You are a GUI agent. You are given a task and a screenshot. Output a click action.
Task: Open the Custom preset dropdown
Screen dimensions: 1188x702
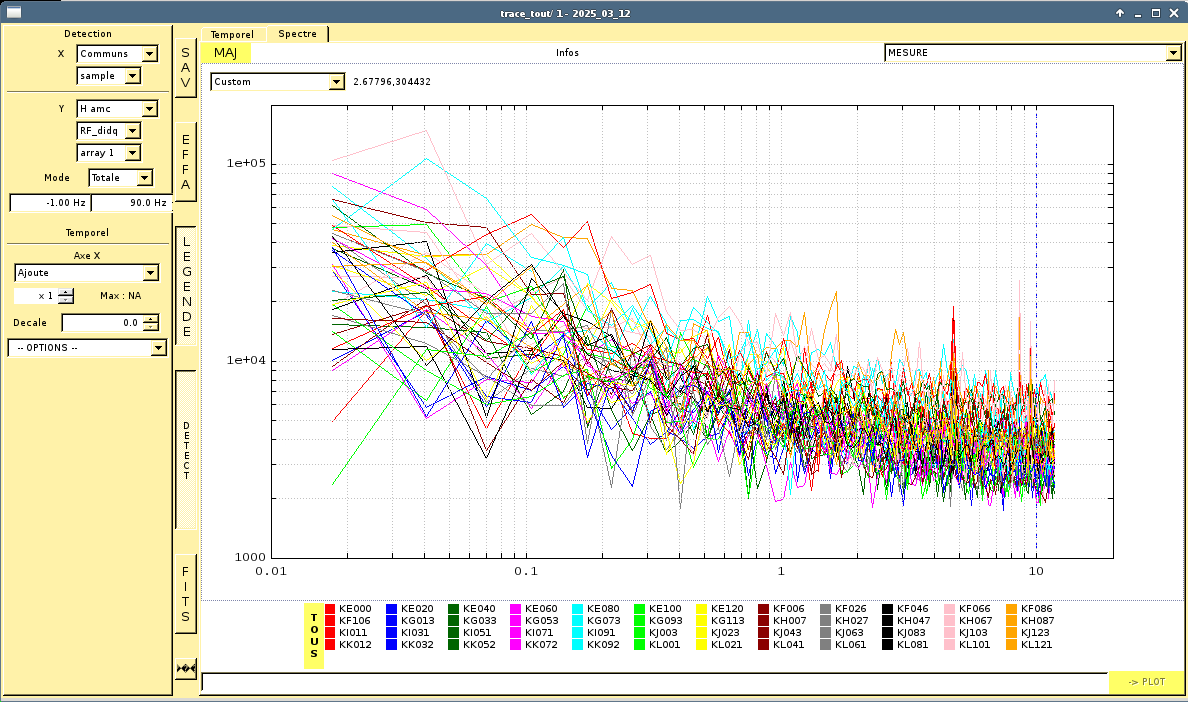[x=277, y=82]
